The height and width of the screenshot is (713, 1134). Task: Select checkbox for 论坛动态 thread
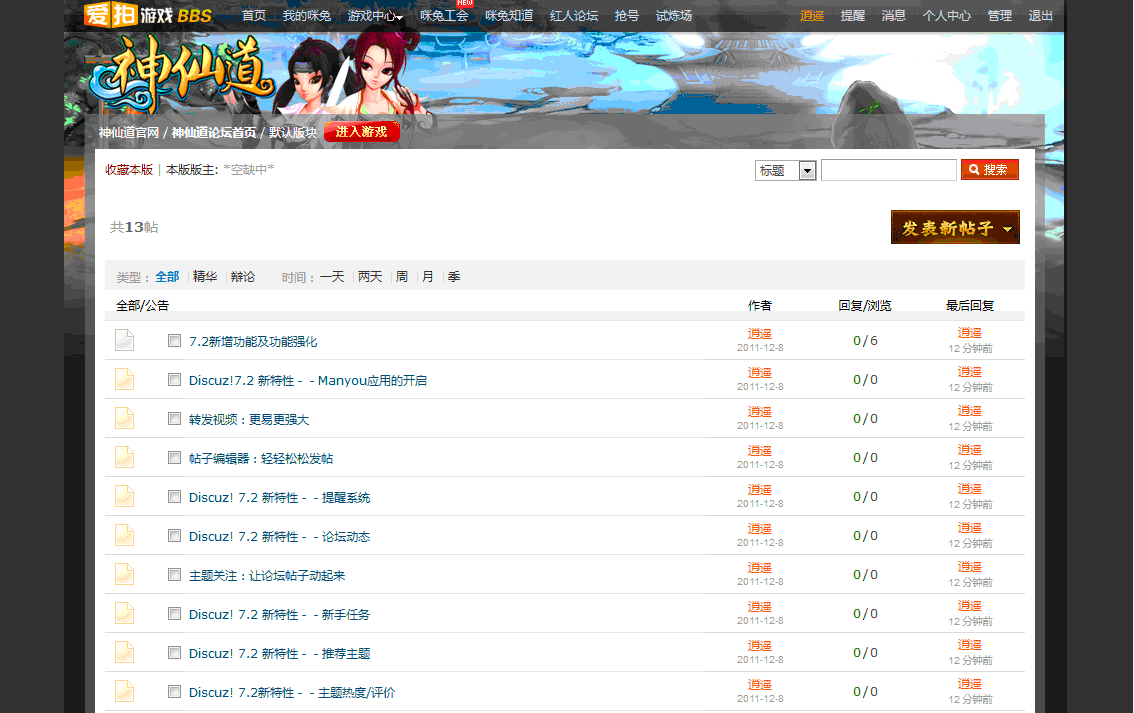pos(174,536)
